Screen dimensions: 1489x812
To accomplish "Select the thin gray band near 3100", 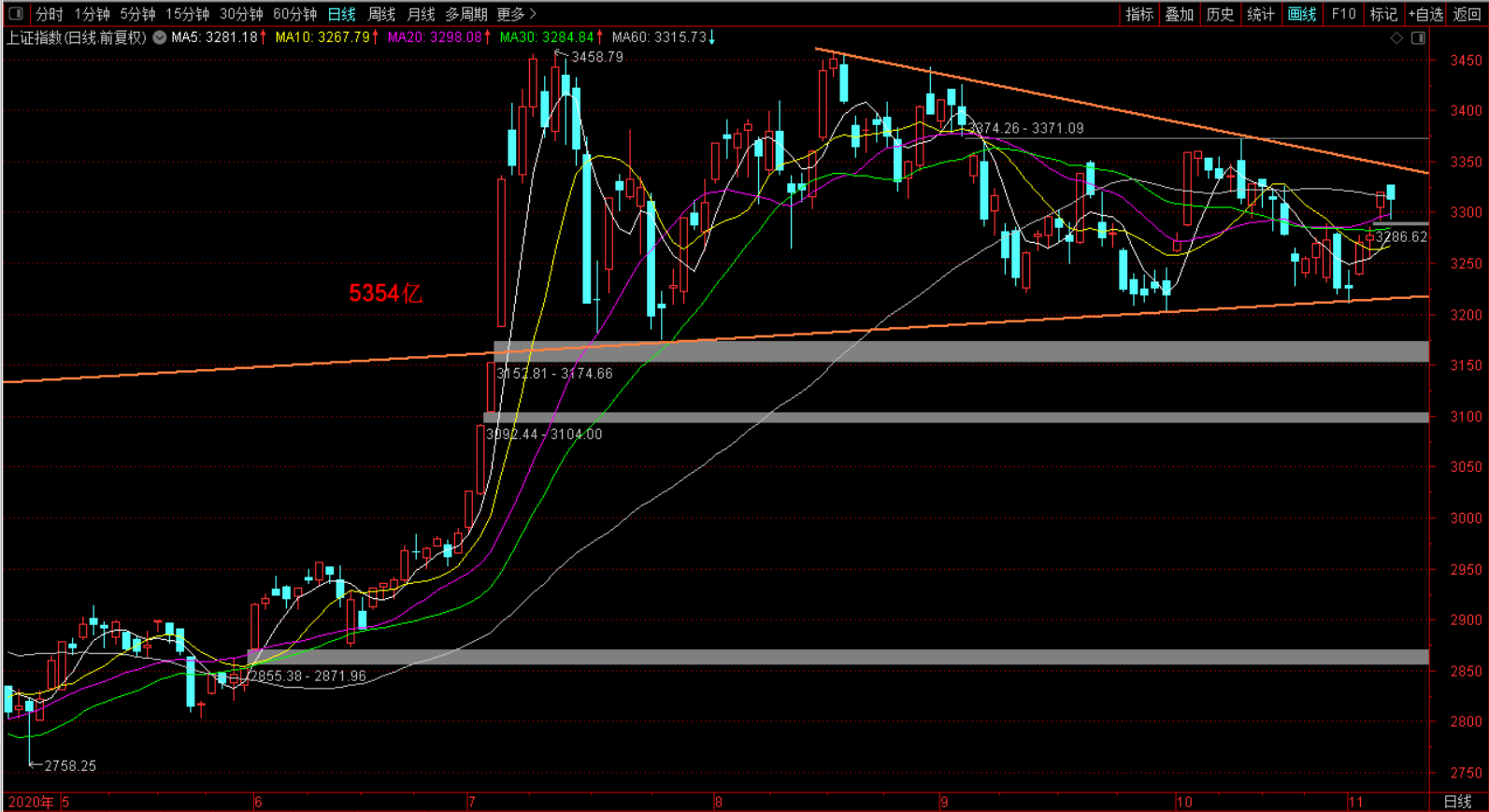I will [x=956, y=417].
